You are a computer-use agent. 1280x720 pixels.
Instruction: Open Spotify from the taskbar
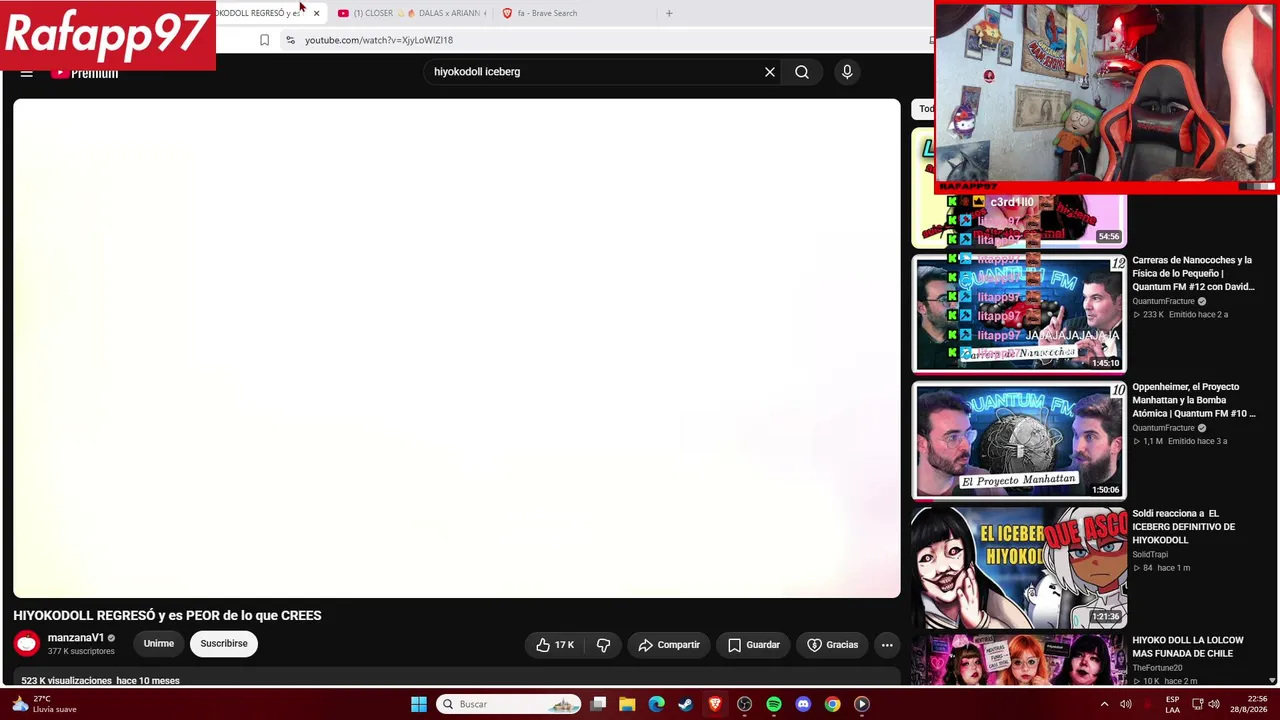pos(774,704)
